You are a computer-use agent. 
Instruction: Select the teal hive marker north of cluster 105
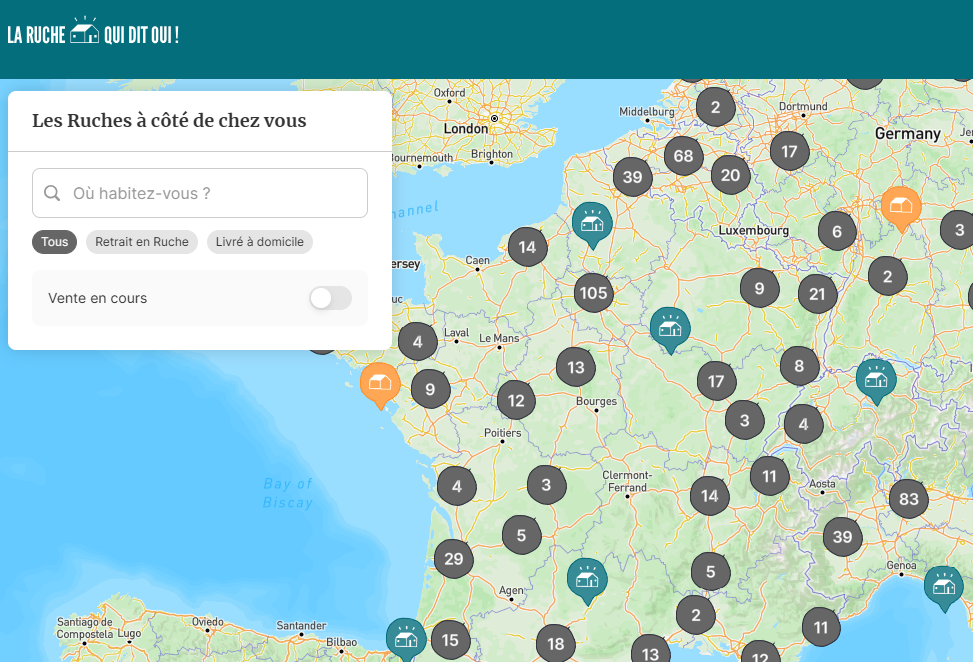[592, 223]
